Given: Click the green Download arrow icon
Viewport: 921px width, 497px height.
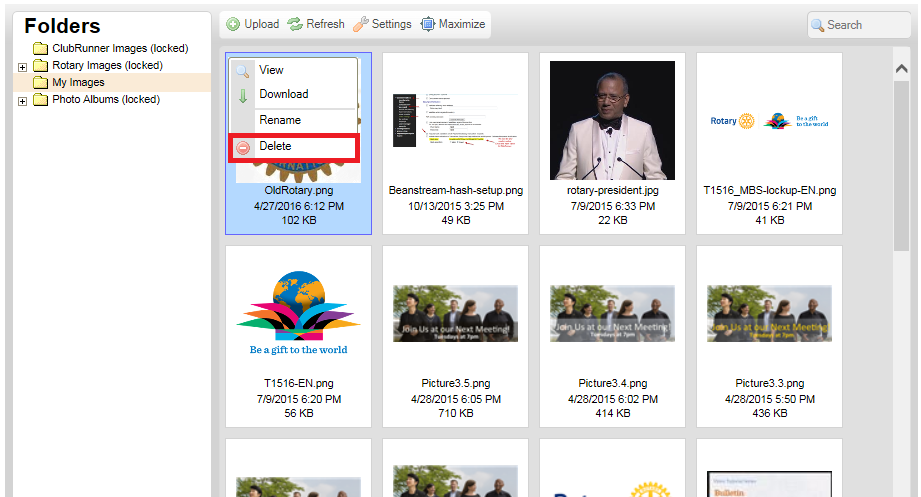Looking at the screenshot, I should (x=243, y=95).
